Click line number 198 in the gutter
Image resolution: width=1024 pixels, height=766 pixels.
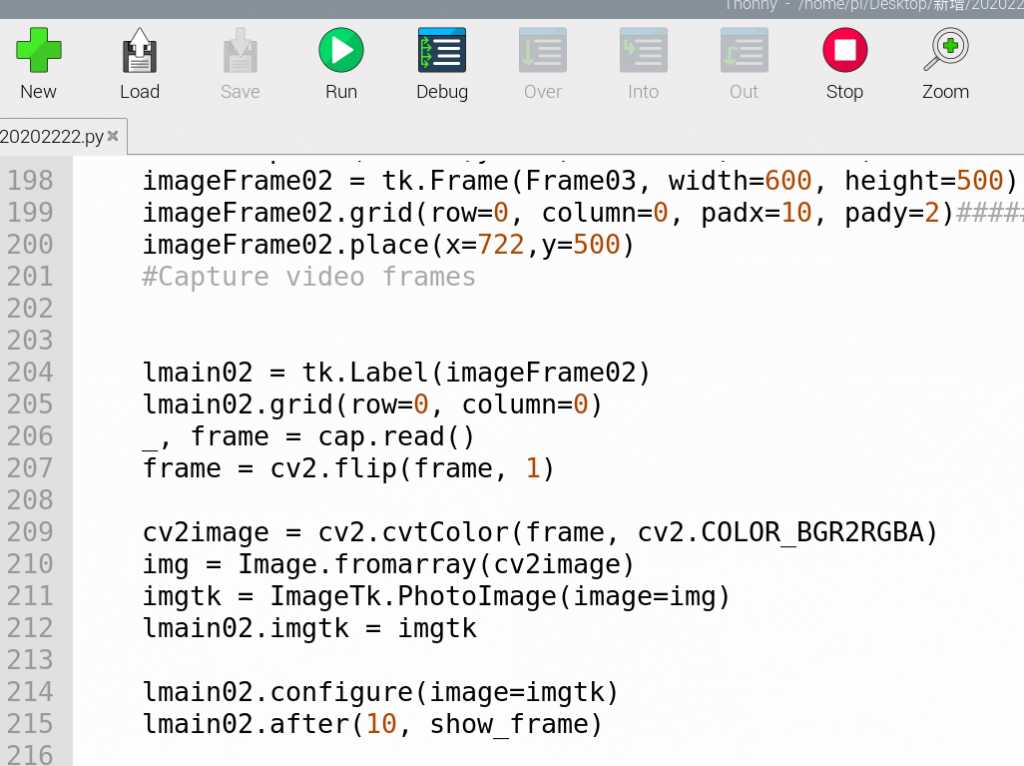click(x=30, y=181)
